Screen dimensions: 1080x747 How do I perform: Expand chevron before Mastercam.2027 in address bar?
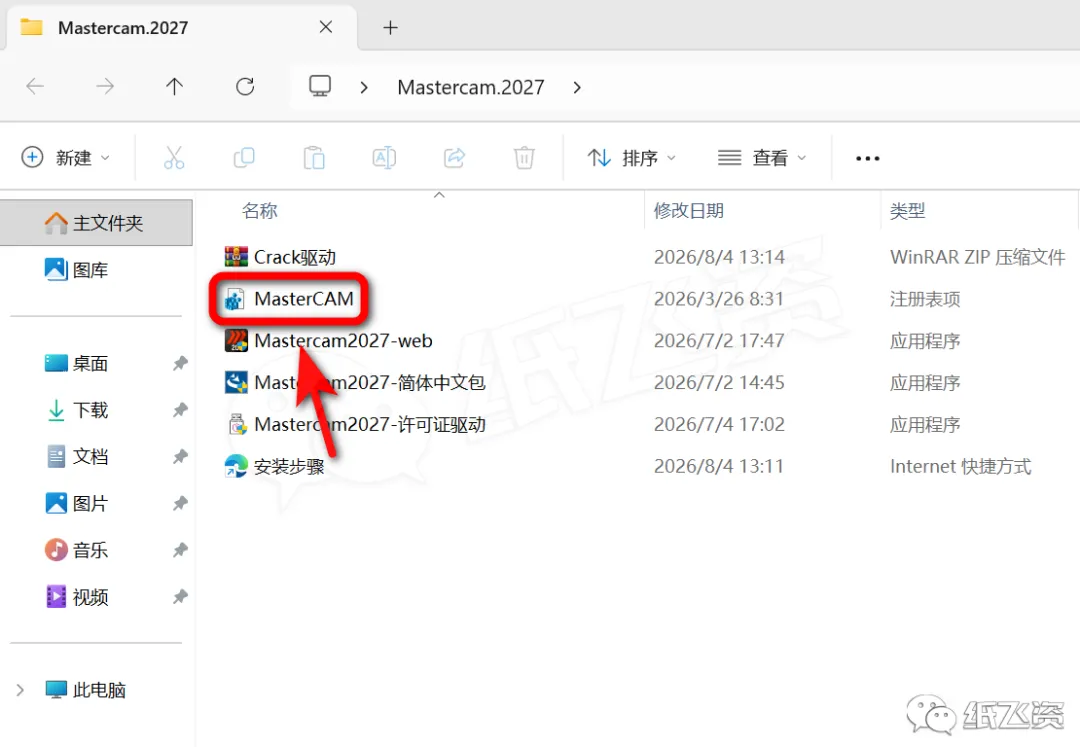pos(364,87)
